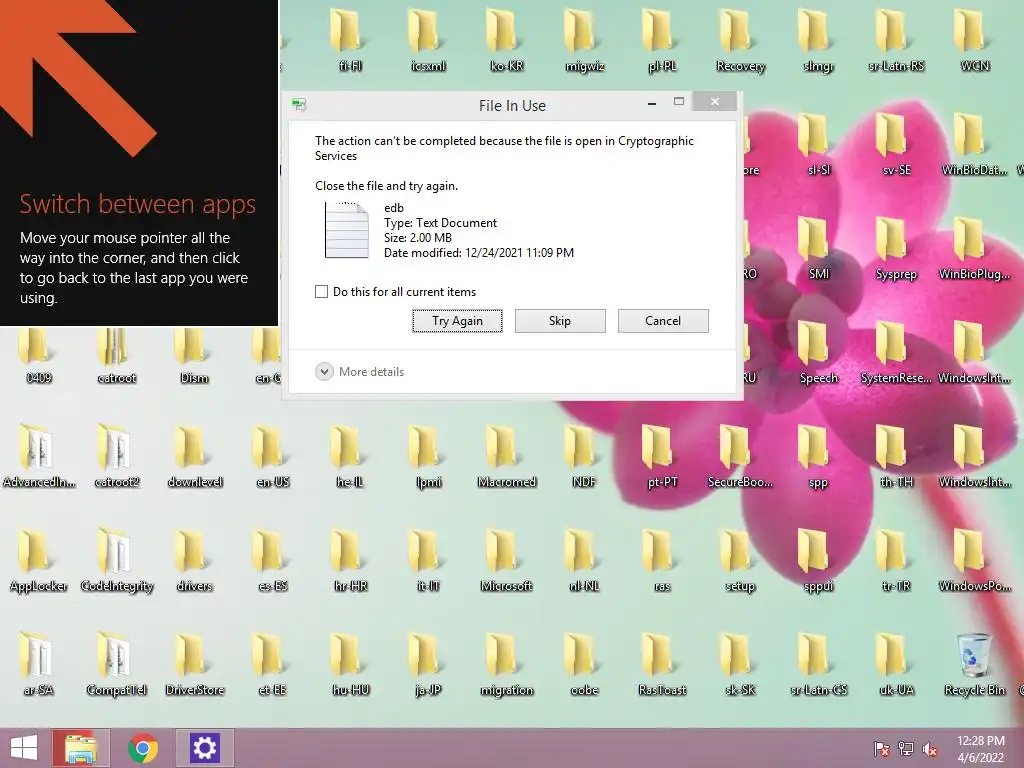This screenshot has width=1024, height=768.
Task: Select the oobe folder
Action: pyautogui.click(x=584, y=664)
